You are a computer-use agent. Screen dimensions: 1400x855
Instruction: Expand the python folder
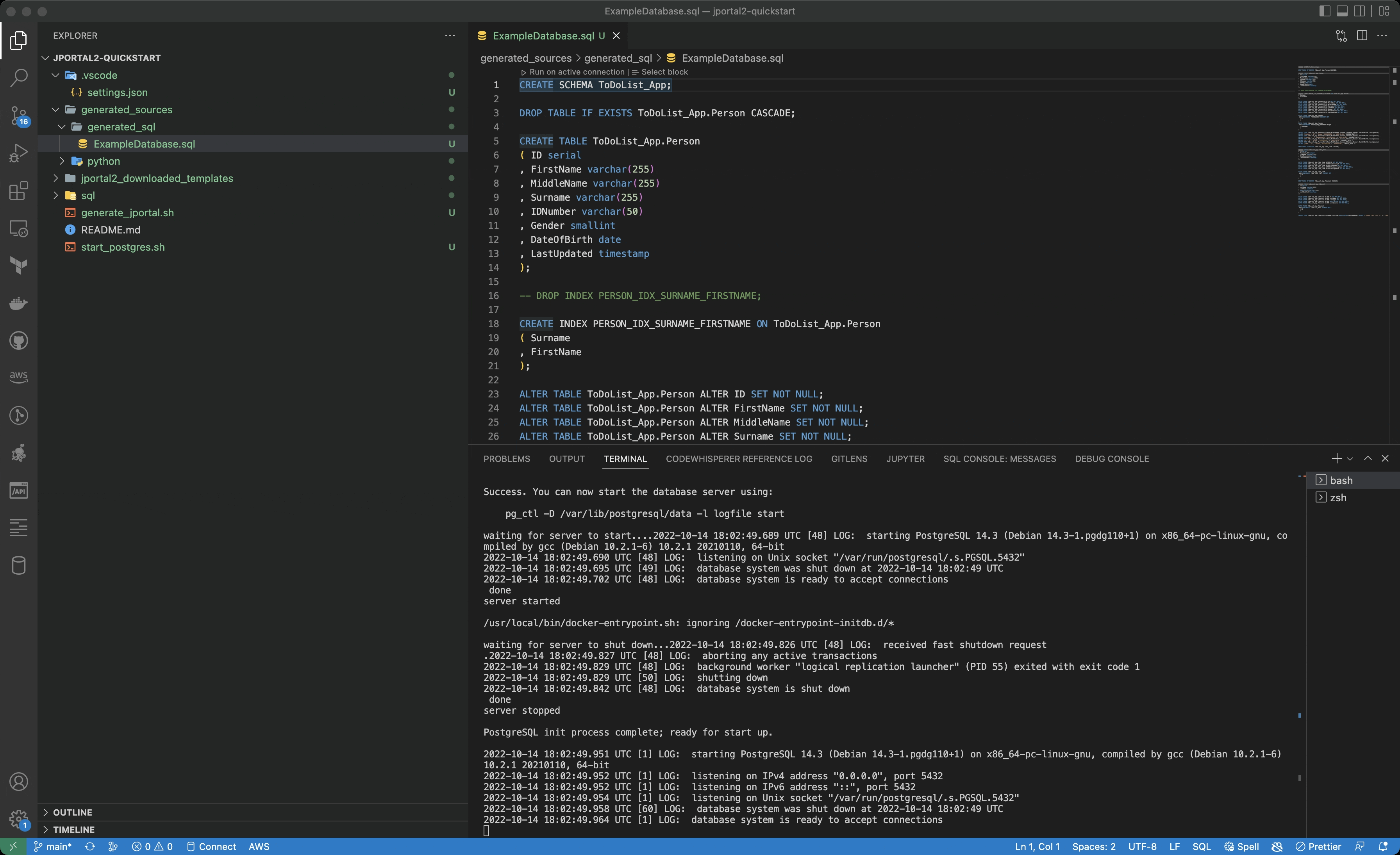point(62,161)
